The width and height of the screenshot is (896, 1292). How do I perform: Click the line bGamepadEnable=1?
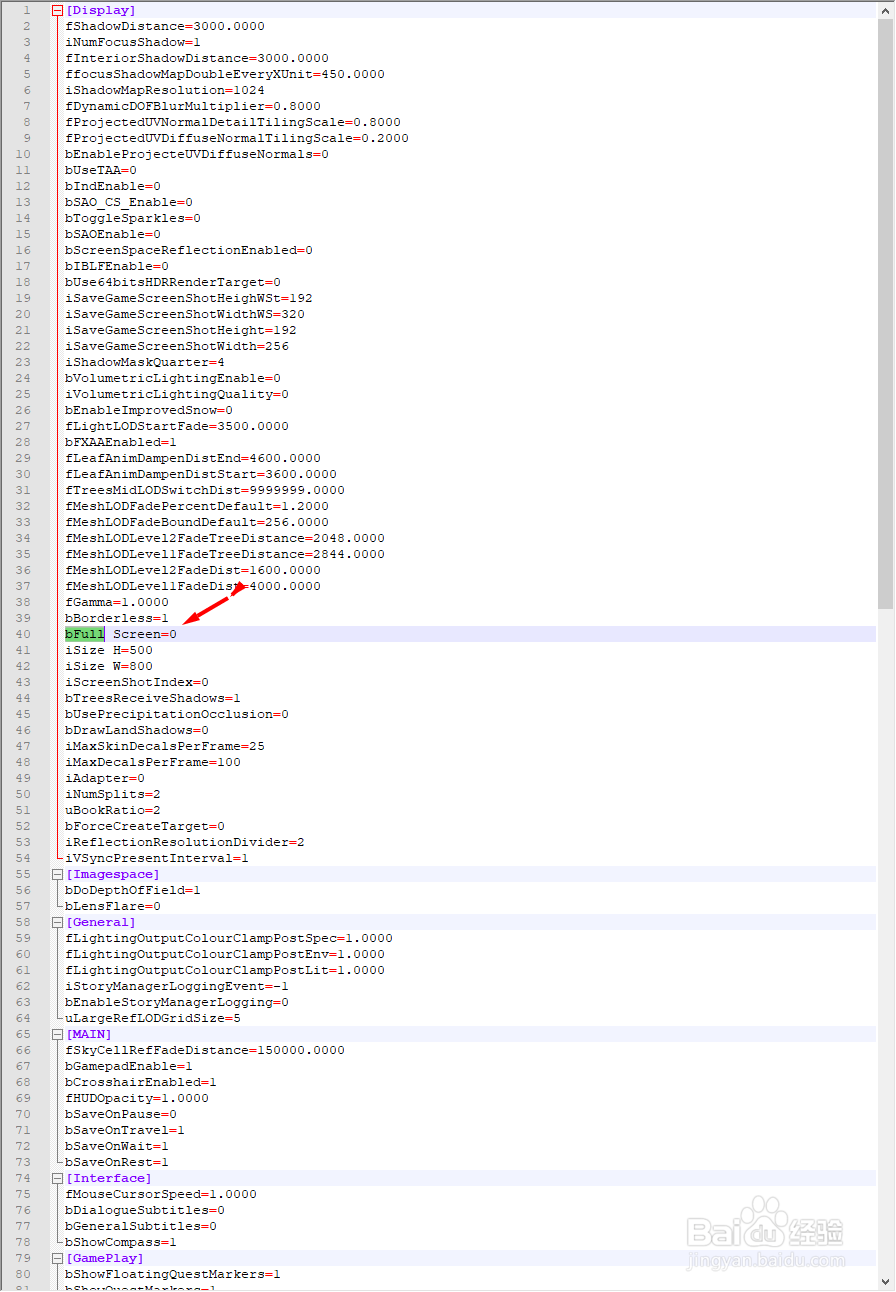click(x=129, y=1066)
